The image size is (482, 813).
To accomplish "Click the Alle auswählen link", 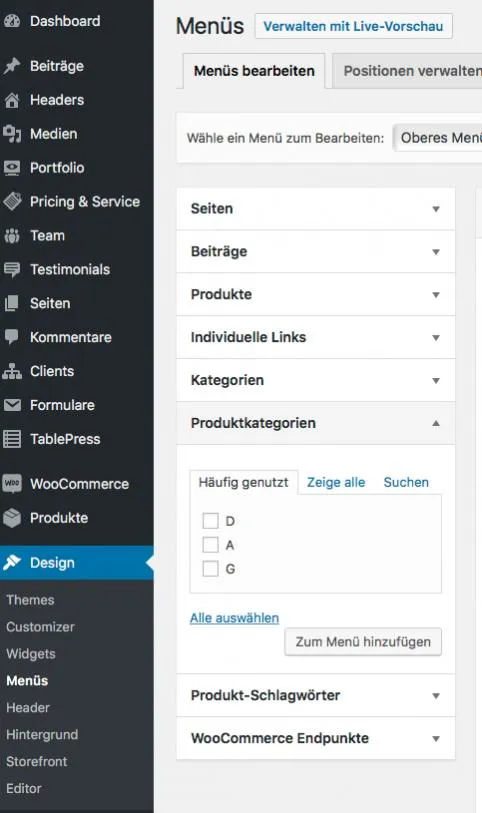I will (x=234, y=618).
